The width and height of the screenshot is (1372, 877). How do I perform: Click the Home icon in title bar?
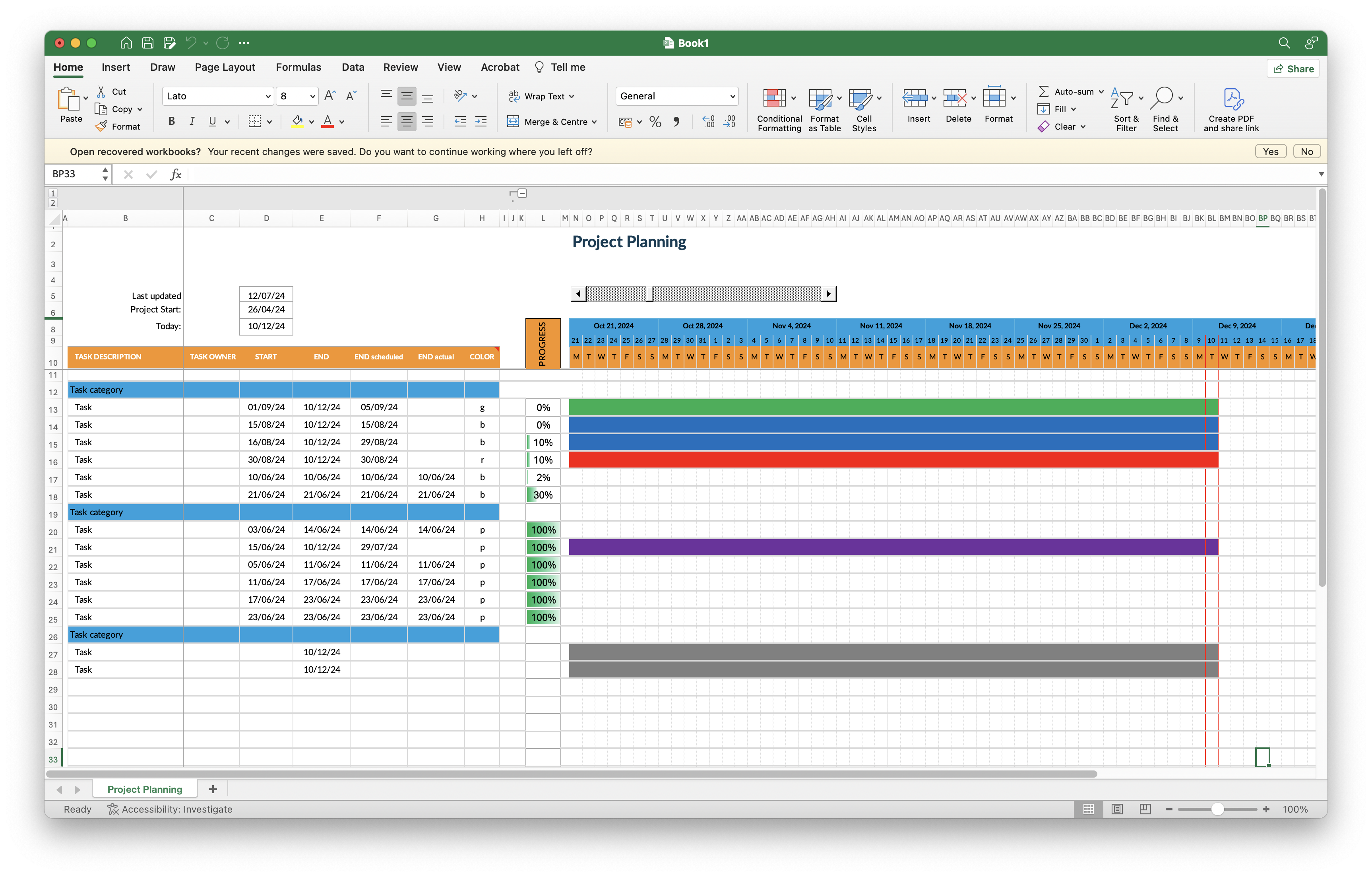[126, 43]
